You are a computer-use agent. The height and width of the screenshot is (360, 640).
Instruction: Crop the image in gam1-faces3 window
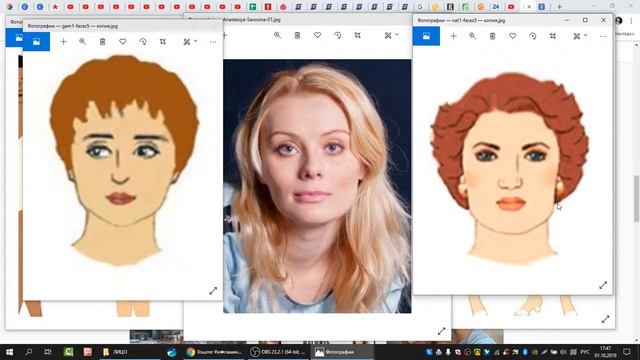[162, 42]
